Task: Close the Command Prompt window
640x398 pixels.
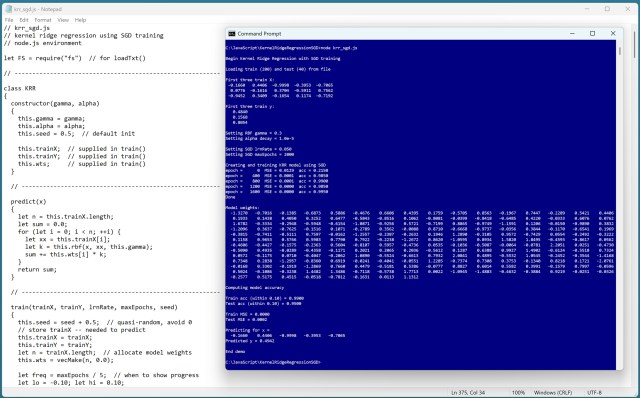Action: tap(613, 33)
